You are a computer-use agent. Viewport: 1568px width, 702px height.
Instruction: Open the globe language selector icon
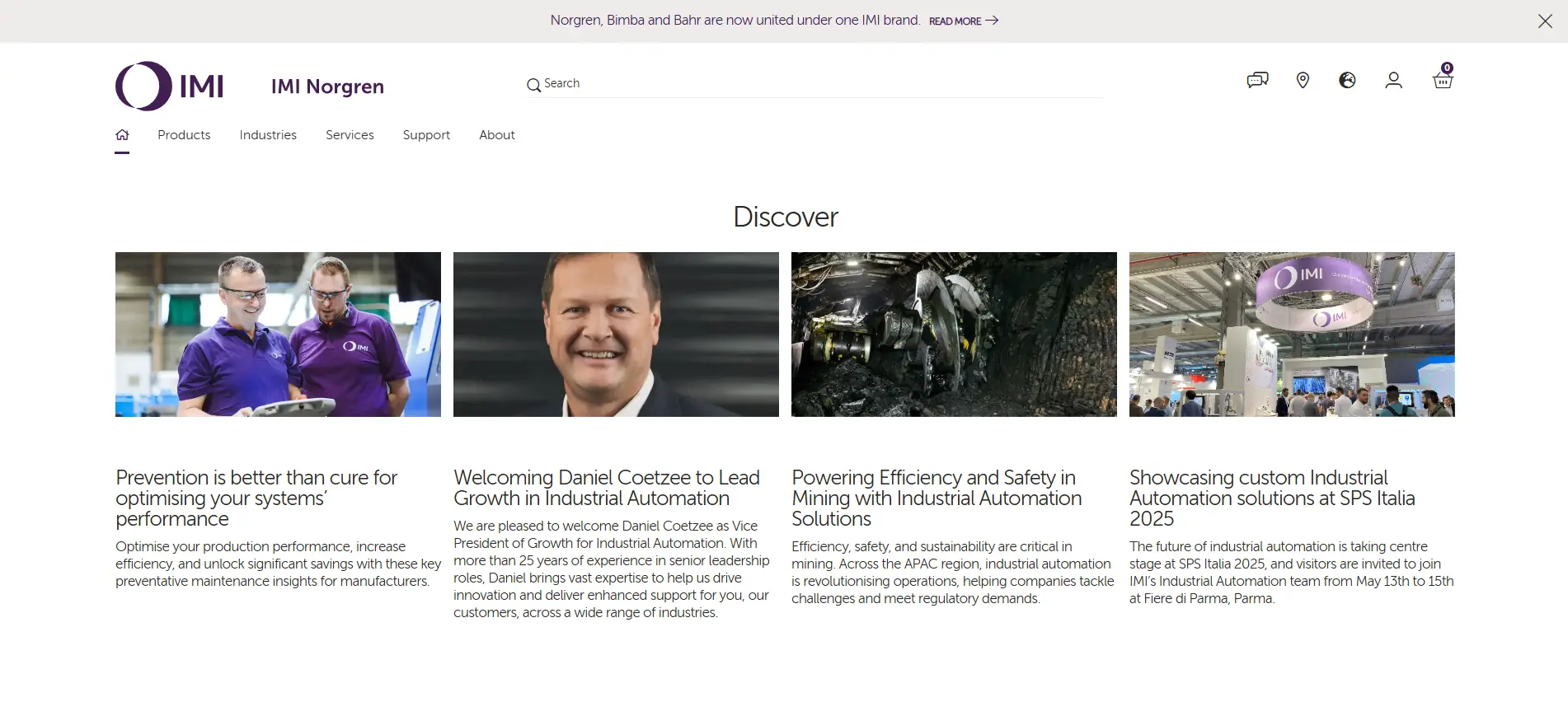1347,80
